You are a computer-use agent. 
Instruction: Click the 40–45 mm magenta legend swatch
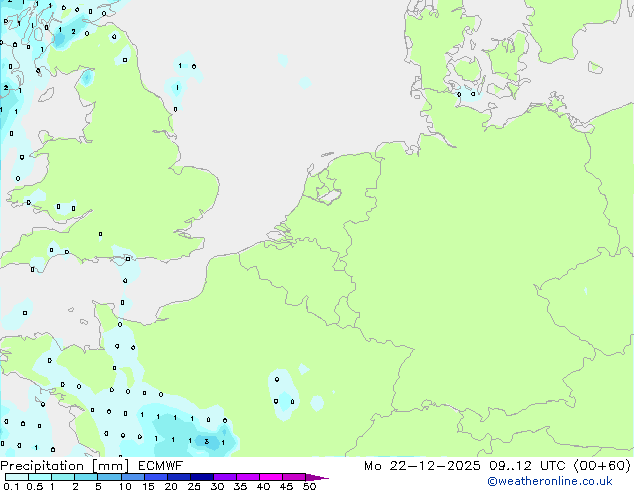click(271, 477)
